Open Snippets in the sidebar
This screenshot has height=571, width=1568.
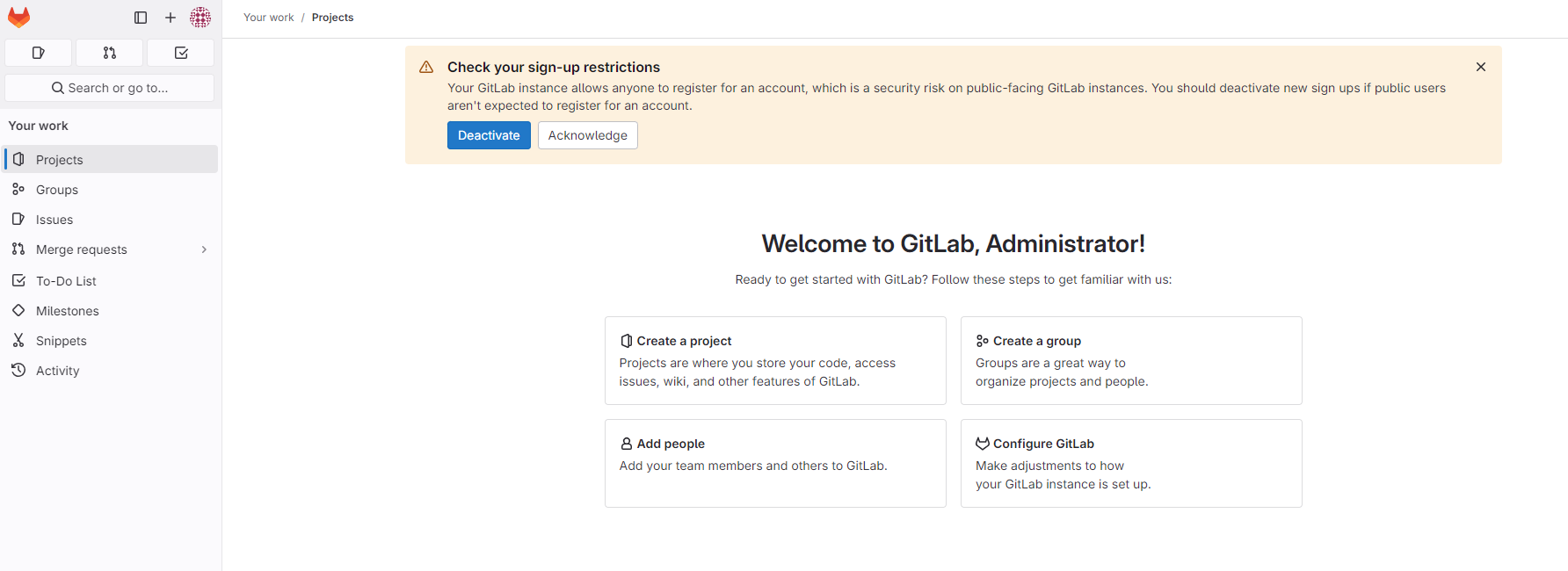pos(111,341)
